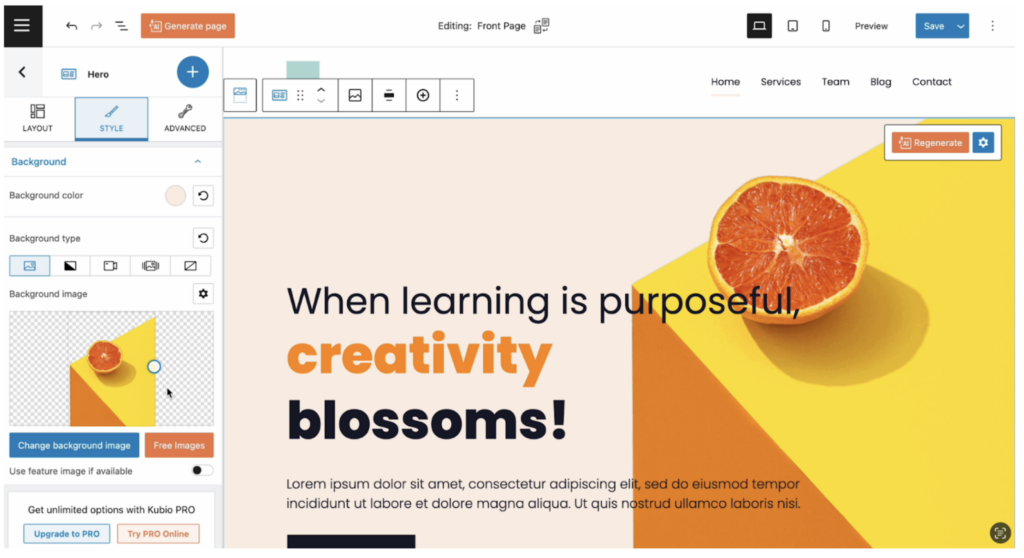Viewport: 1024px width, 558px height.
Task: Open the Save button dropdown arrow
Action: [x=960, y=26]
